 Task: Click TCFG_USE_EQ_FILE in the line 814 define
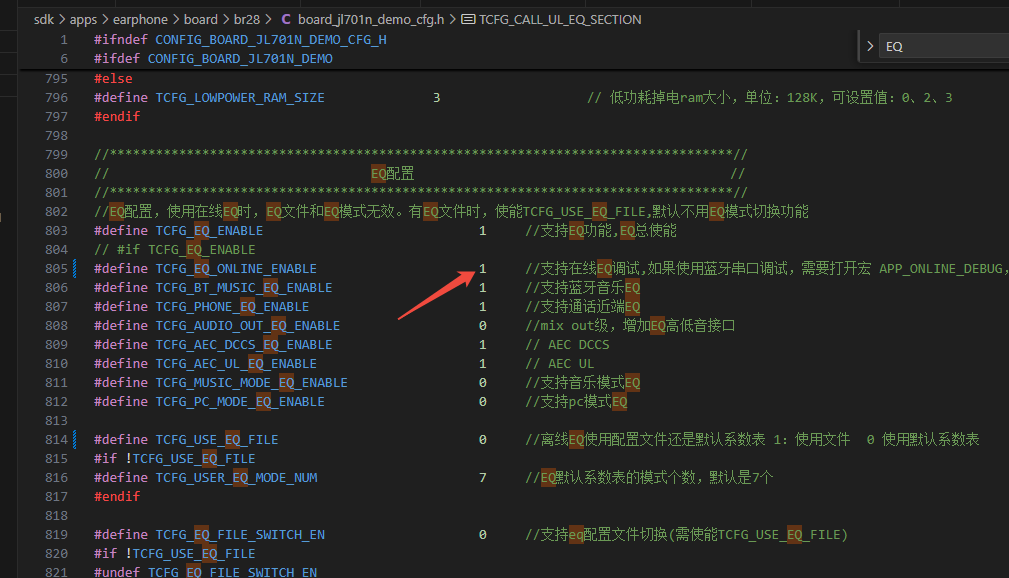point(217,440)
